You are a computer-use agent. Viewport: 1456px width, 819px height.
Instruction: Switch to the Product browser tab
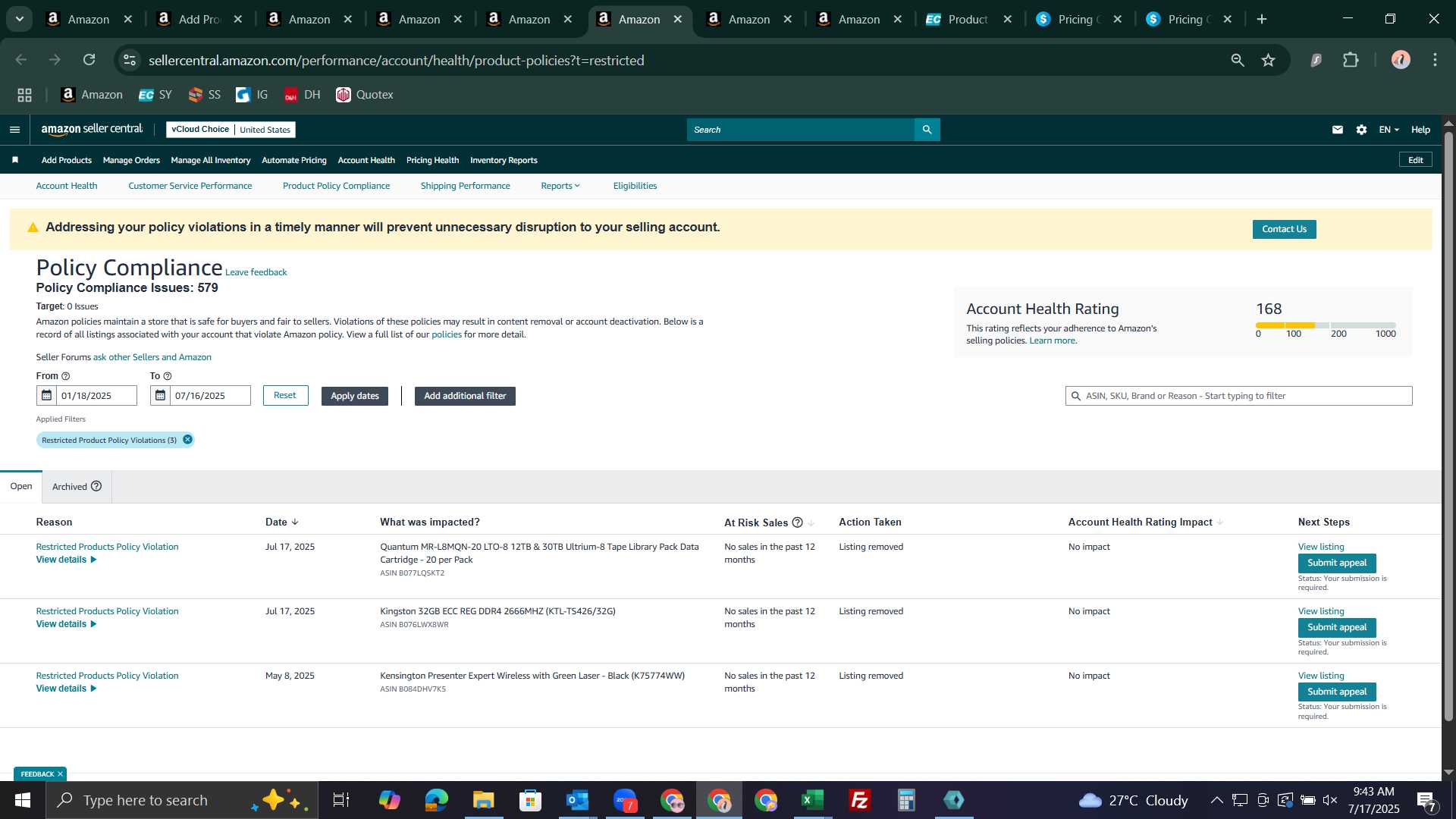(968, 19)
